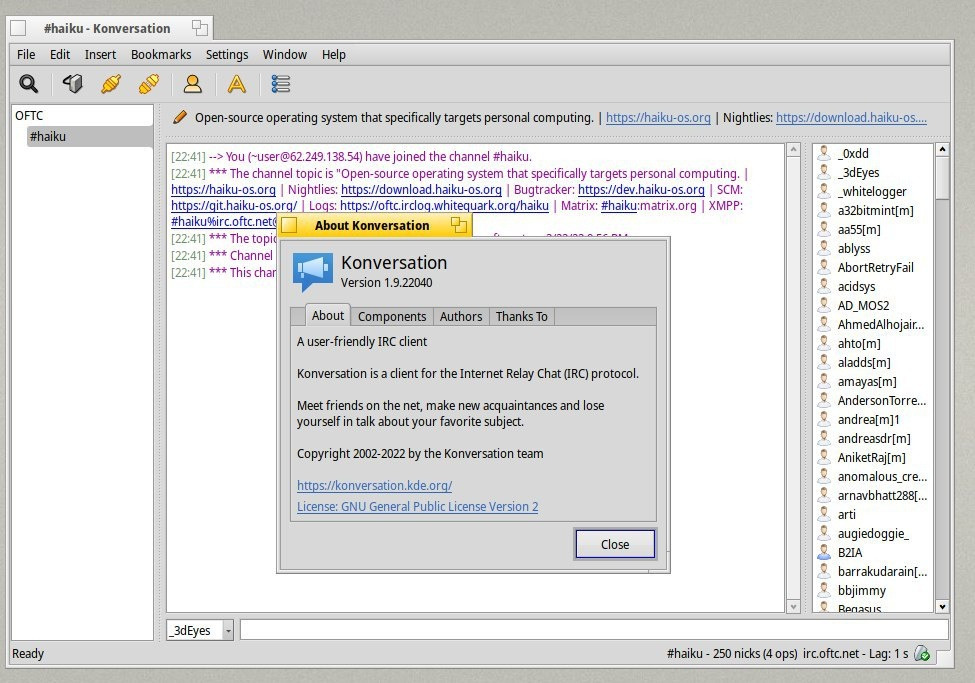Select nick augiedoggie_ in user list
975x683 pixels.
873,533
